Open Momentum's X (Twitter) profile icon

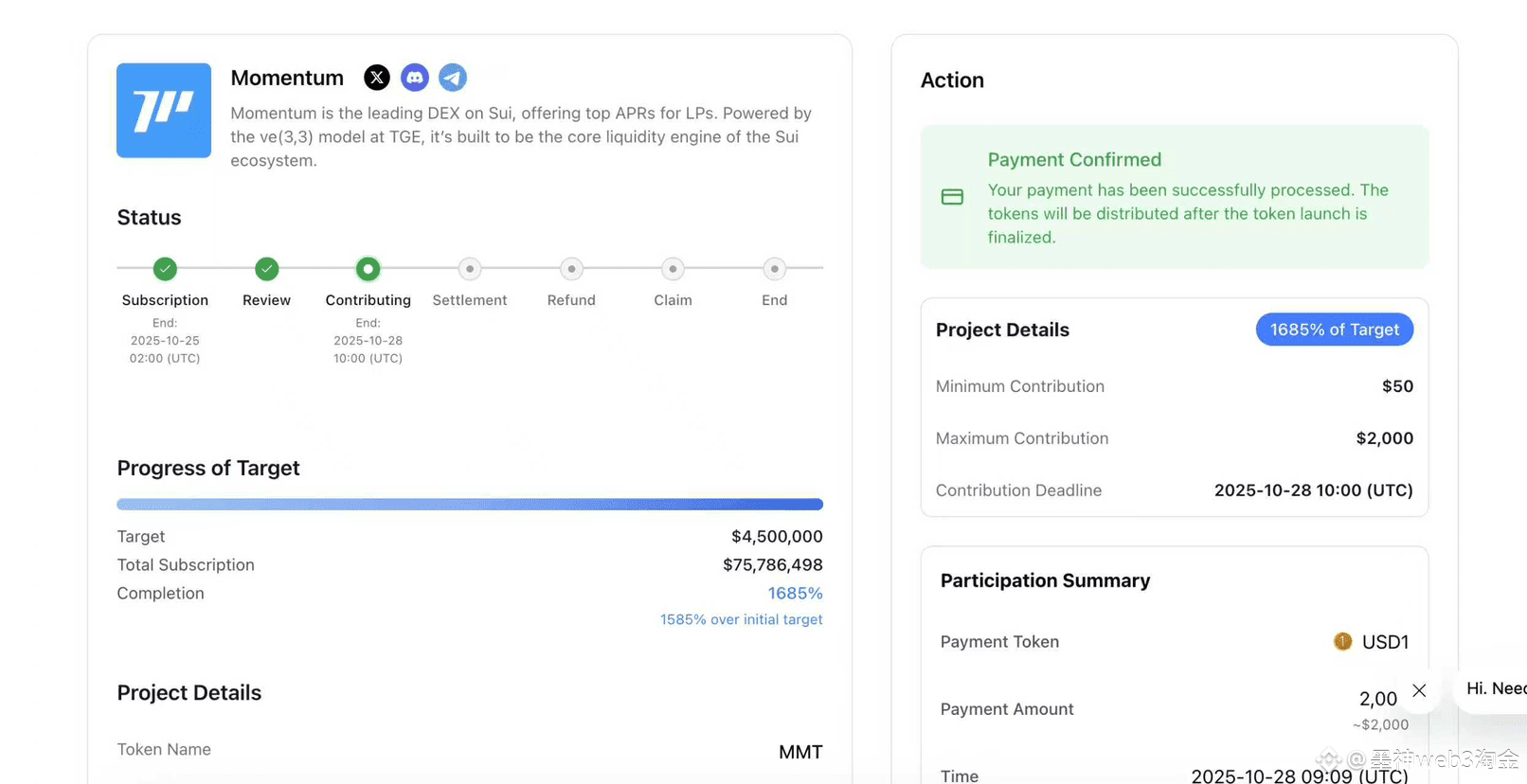[377, 78]
